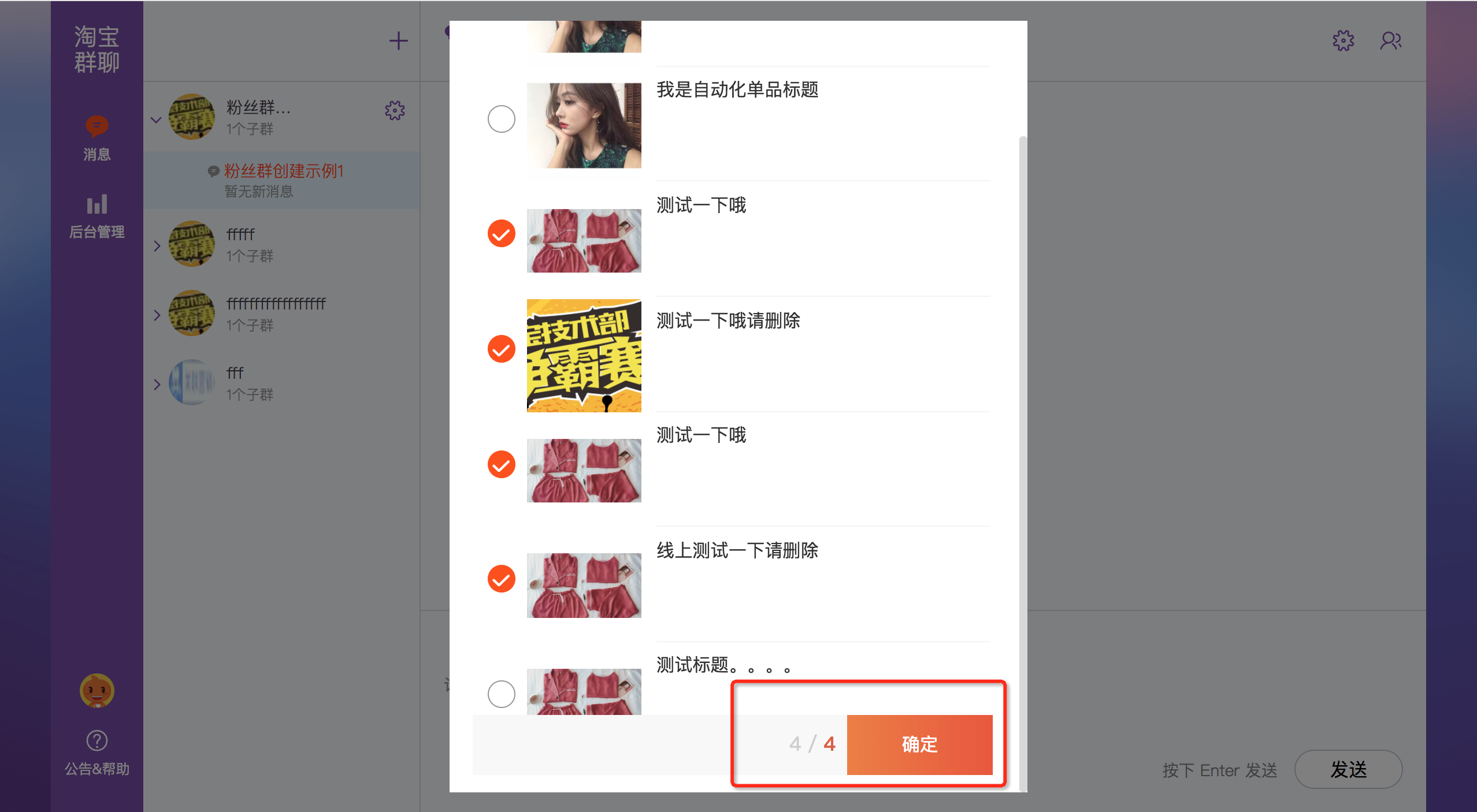Click the user avatar above help icon

[97, 691]
